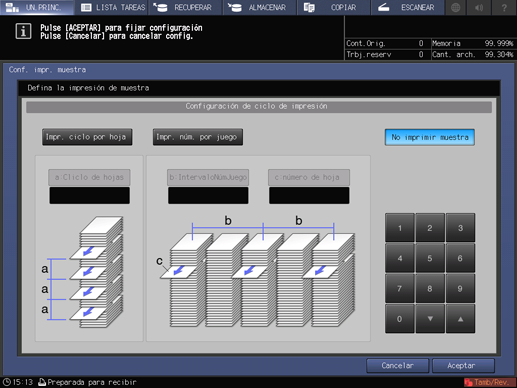
Task: Select b:IntervaloNúmJuego field button
Action: point(208,177)
